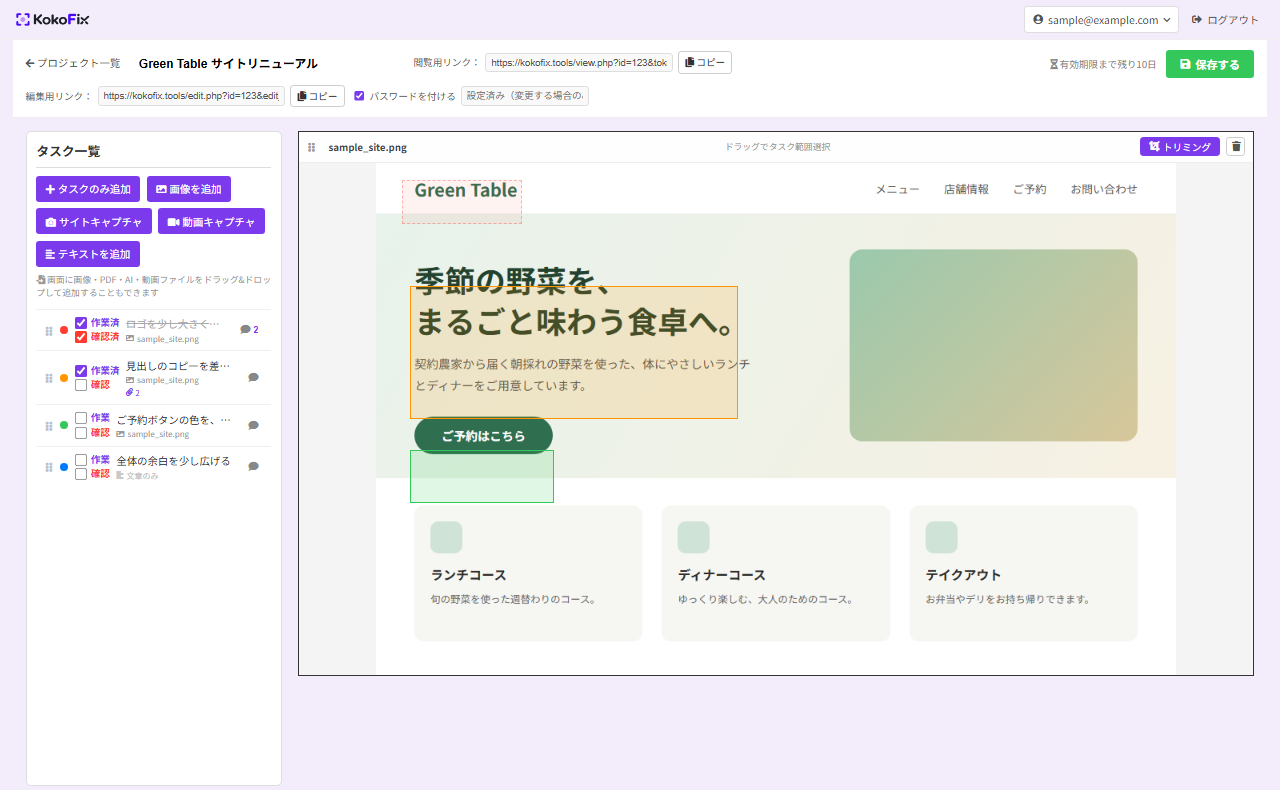Select the red dashed region over Green Table logo
Screen dimensions: 1280x790
point(462,202)
